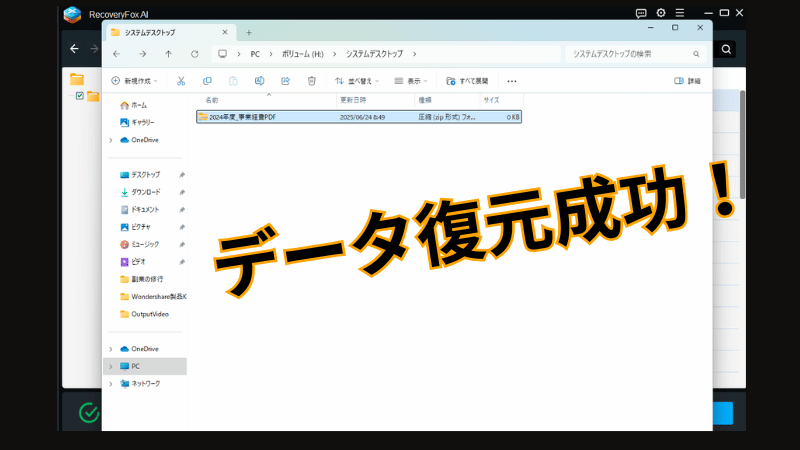Open a new Explorer tab with plus
This screenshot has width=800, height=450.
click(x=249, y=32)
